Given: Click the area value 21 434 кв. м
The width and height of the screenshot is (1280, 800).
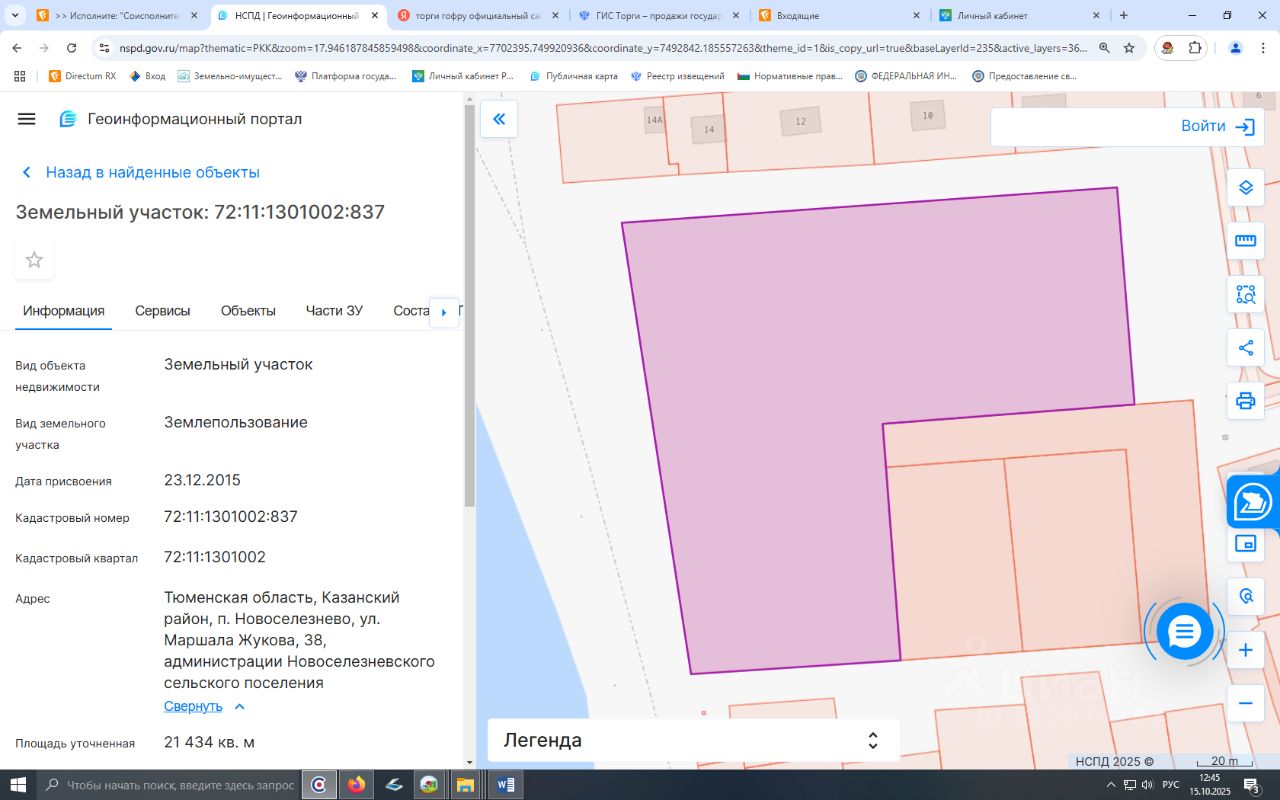Looking at the screenshot, I should coord(209,742).
